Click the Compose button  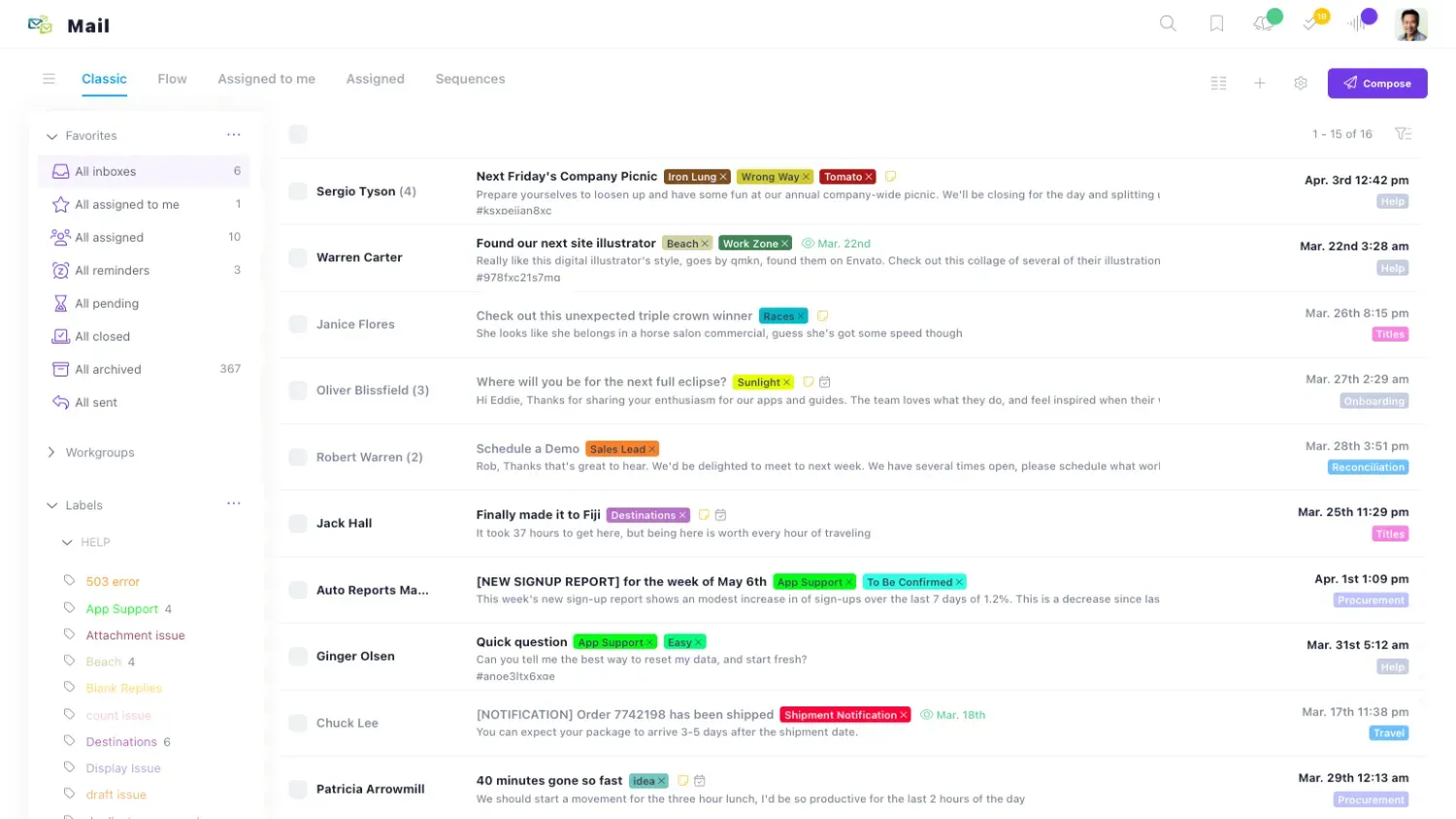point(1377,83)
